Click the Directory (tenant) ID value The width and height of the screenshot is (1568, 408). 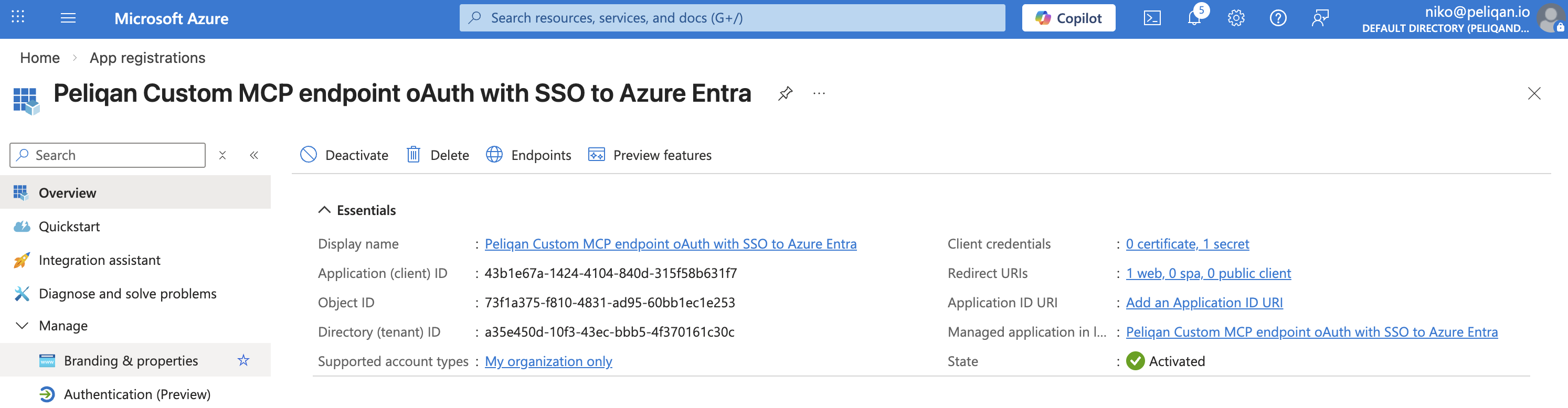click(609, 332)
